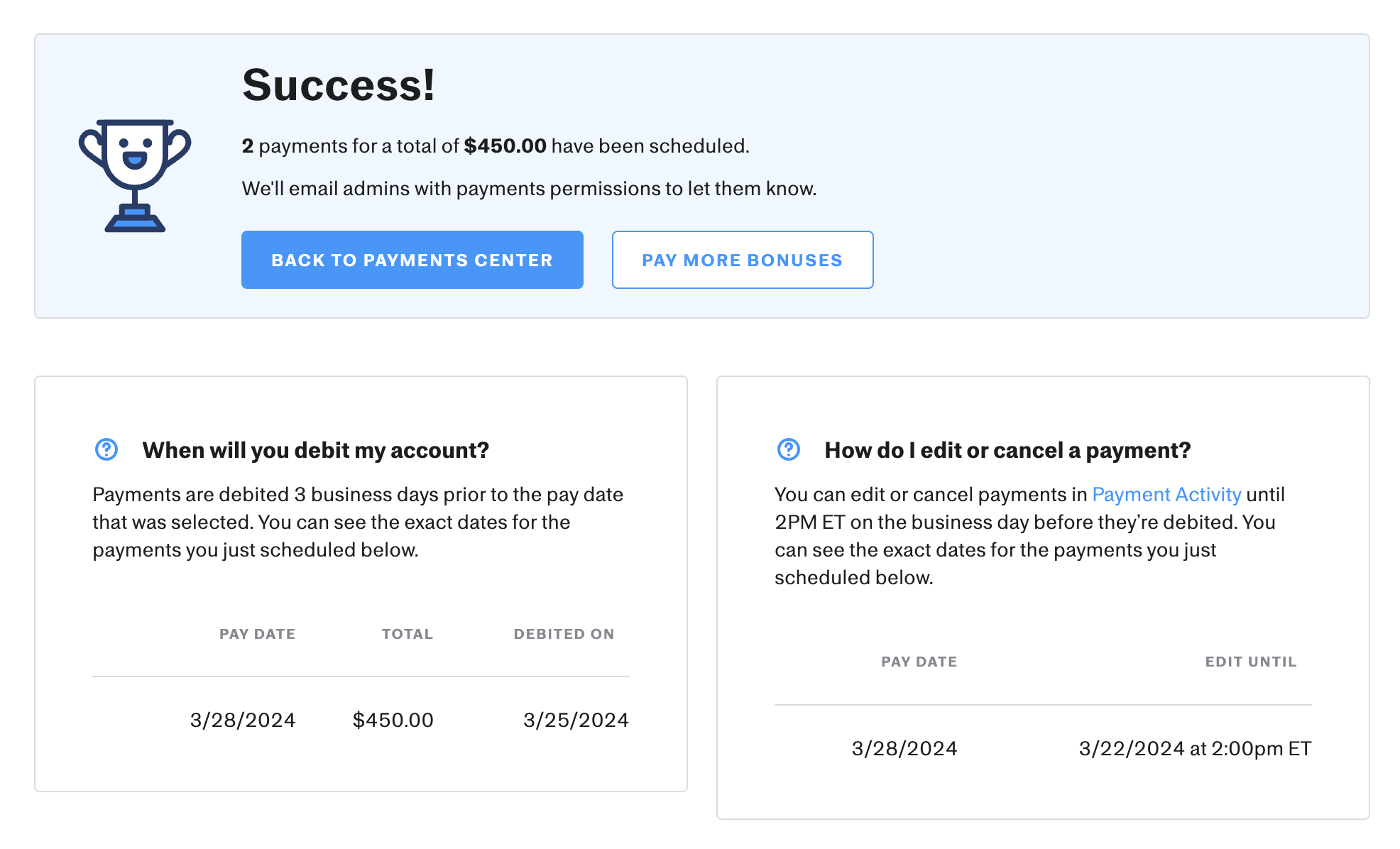Viewport: 1400px width, 849px height.
Task: Click Edit Until column header
Action: click(x=1250, y=662)
